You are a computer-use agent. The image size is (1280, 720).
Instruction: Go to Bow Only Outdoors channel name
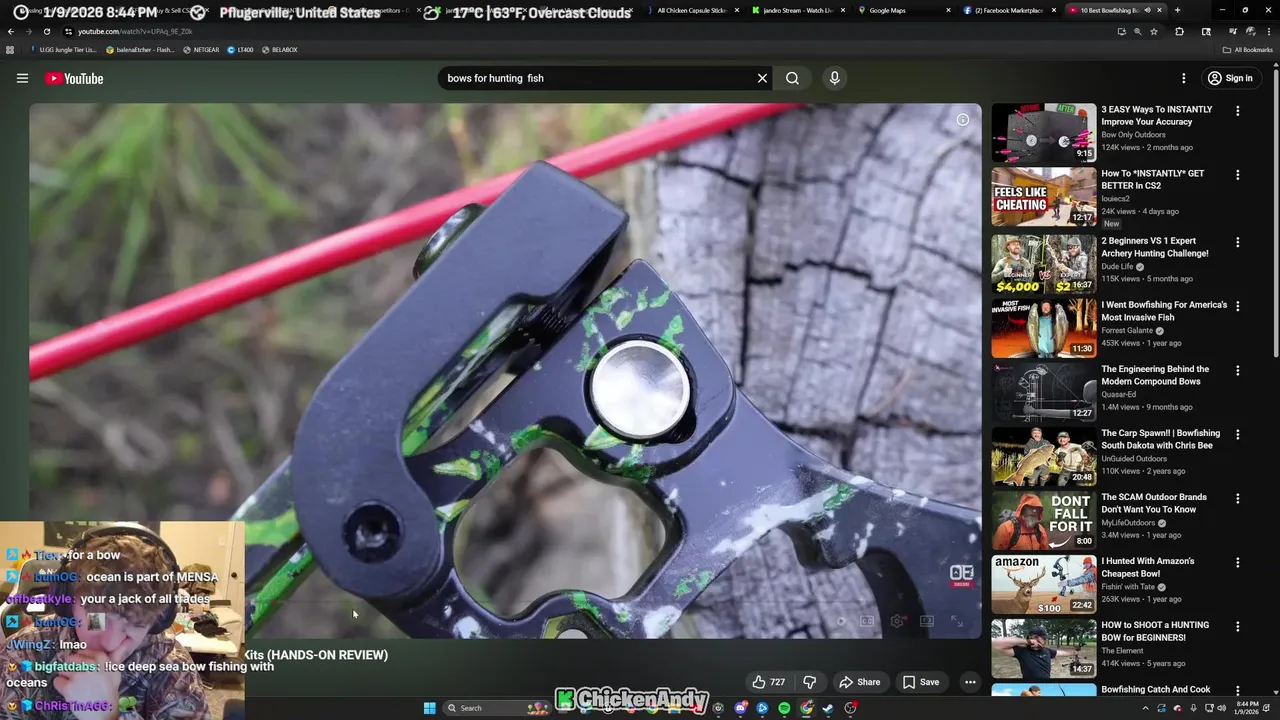pos(1133,135)
